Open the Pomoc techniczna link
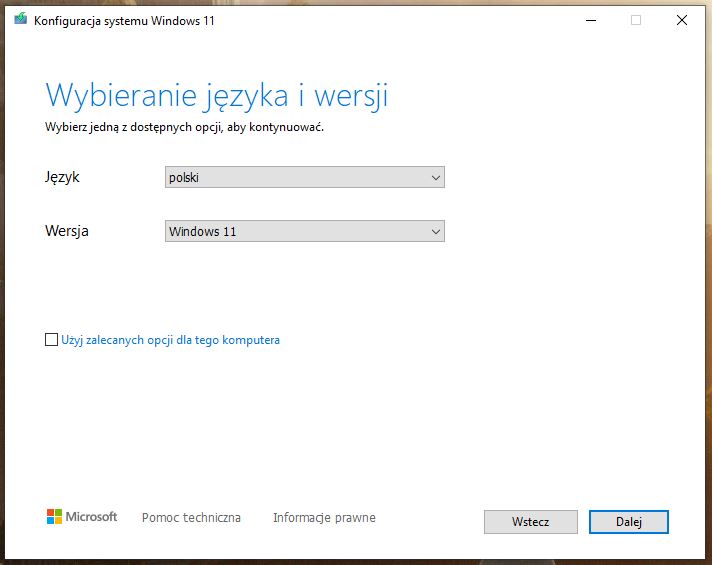This screenshot has width=712, height=565. [191, 518]
